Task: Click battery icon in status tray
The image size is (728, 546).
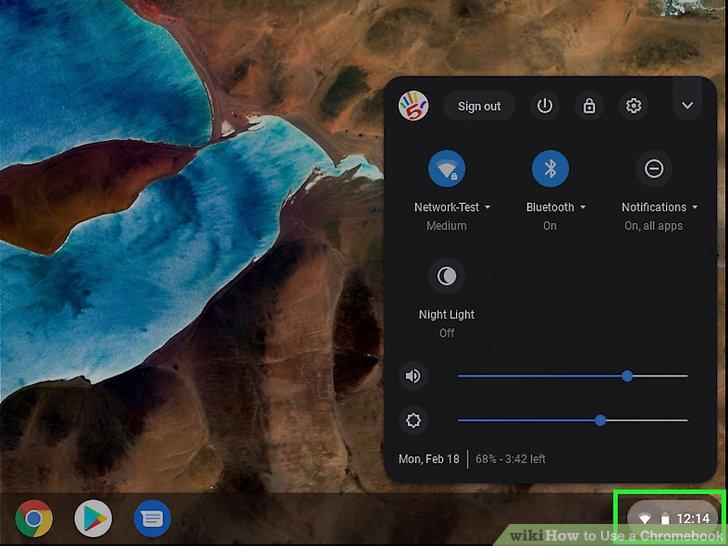Action: [665, 519]
